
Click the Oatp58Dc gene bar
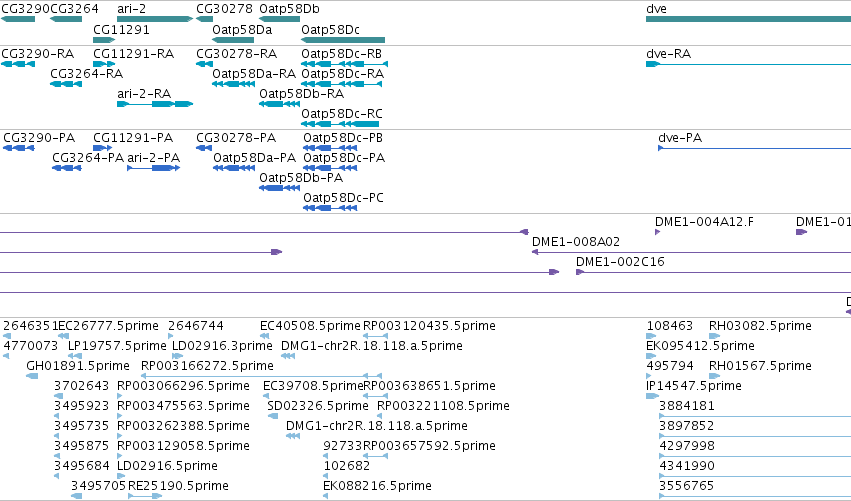[x=343, y=40]
